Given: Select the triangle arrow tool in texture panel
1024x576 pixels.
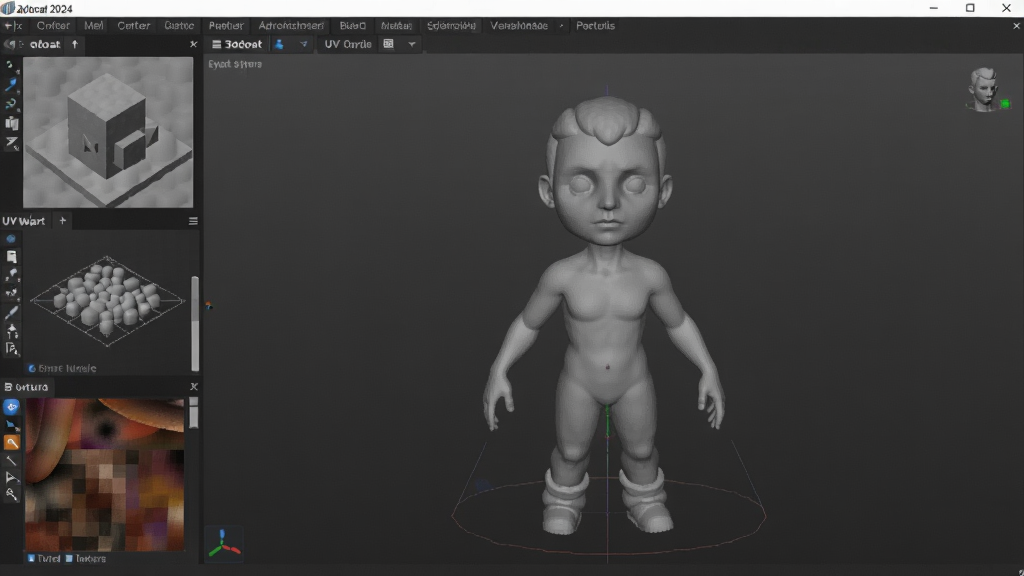Looking at the screenshot, I should pyautogui.click(x=11, y=478).
